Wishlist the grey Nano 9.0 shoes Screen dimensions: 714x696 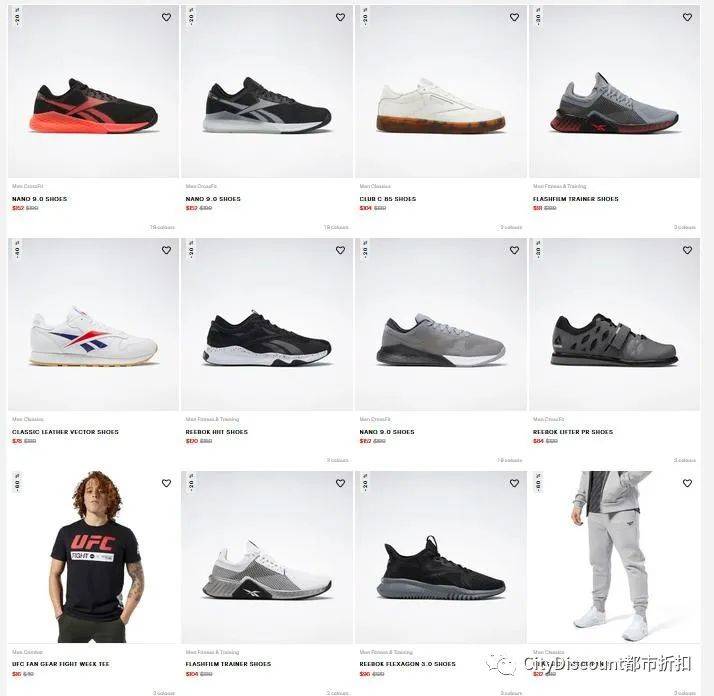pyautogui.click(x=515, y=250)
